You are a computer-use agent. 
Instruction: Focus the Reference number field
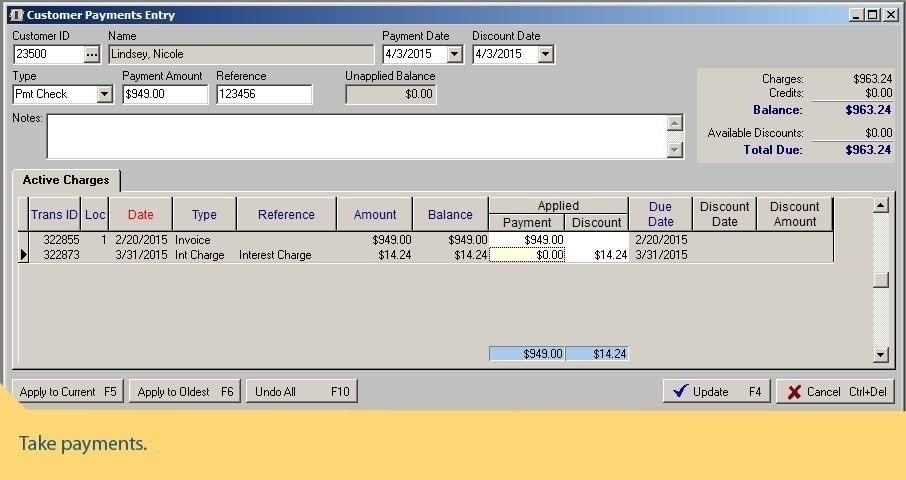point(264,94)
